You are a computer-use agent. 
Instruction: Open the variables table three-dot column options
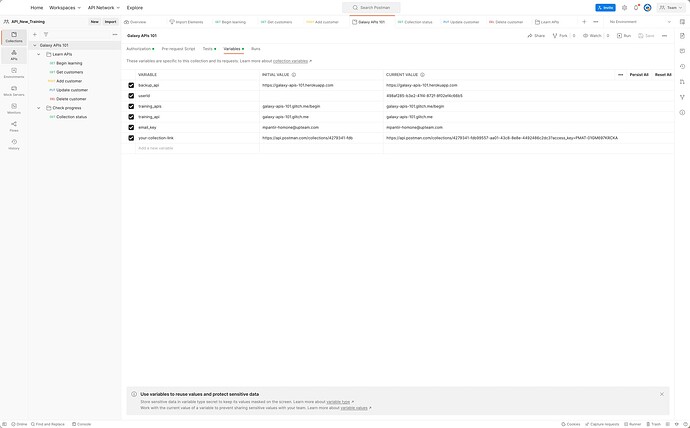click(x=620, y=75)
